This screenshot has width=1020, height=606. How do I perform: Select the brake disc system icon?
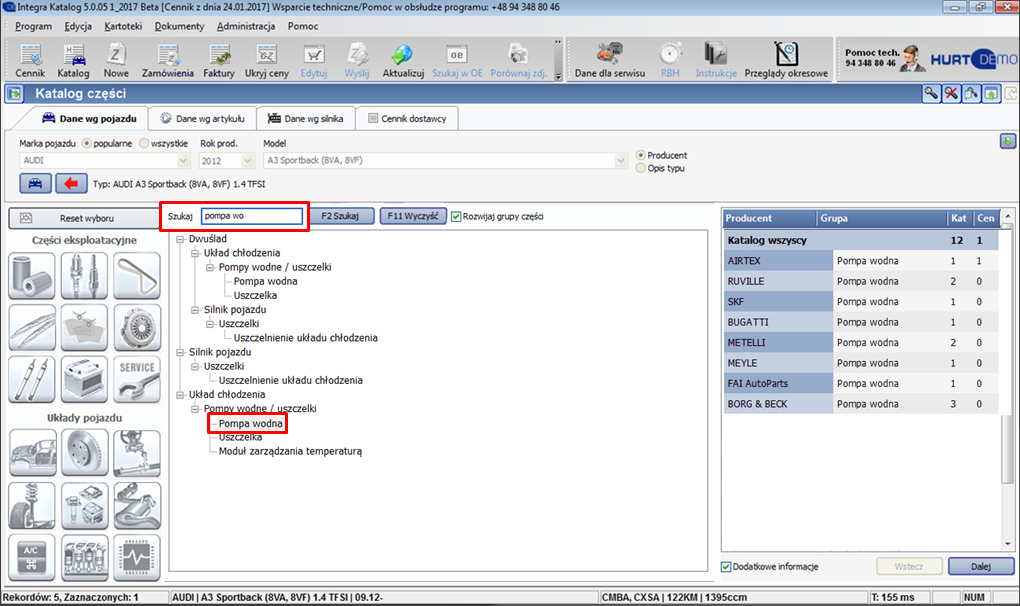(85, 453)
